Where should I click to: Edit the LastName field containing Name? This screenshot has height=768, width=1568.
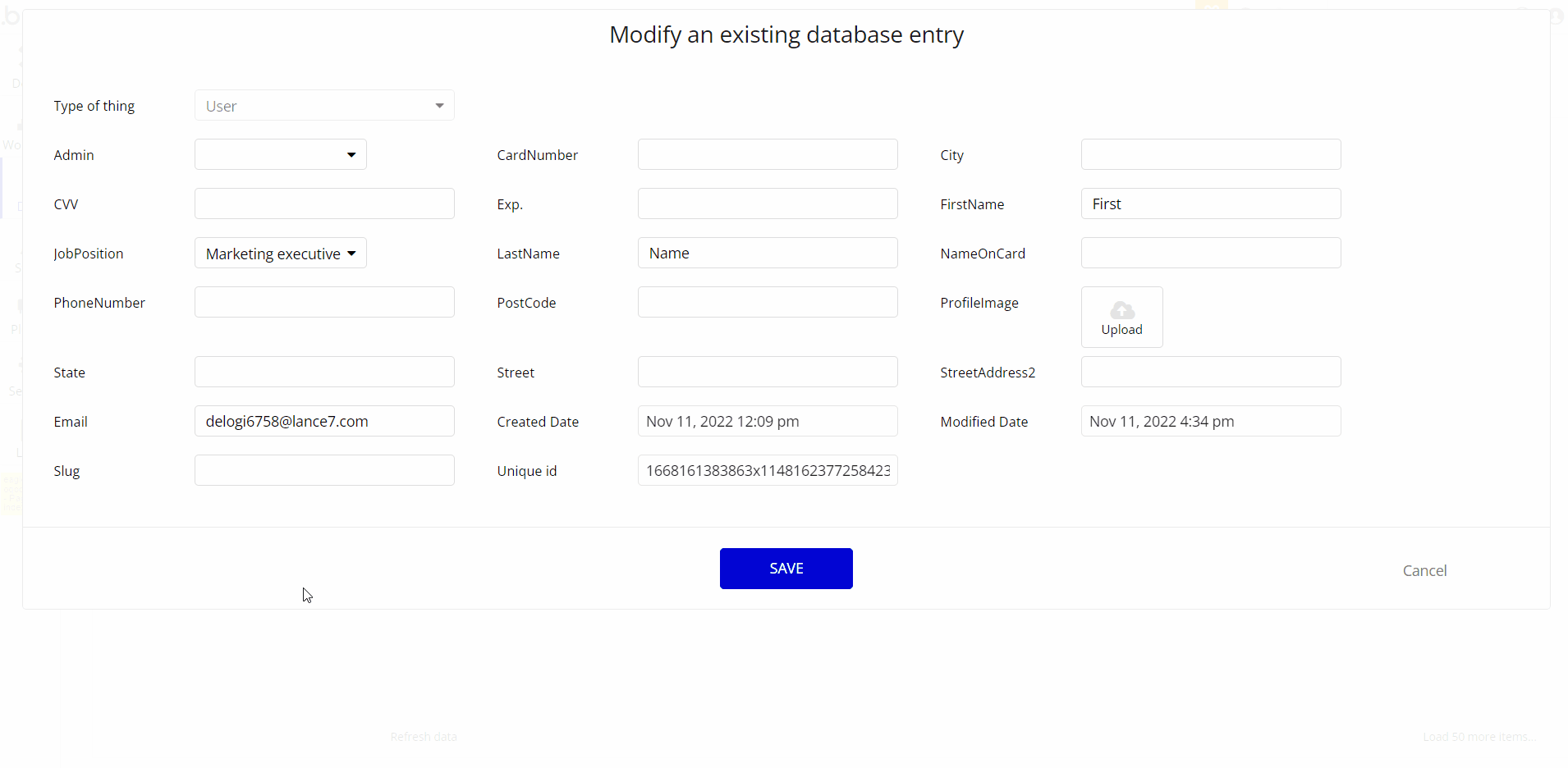click(x=767, y=254)
